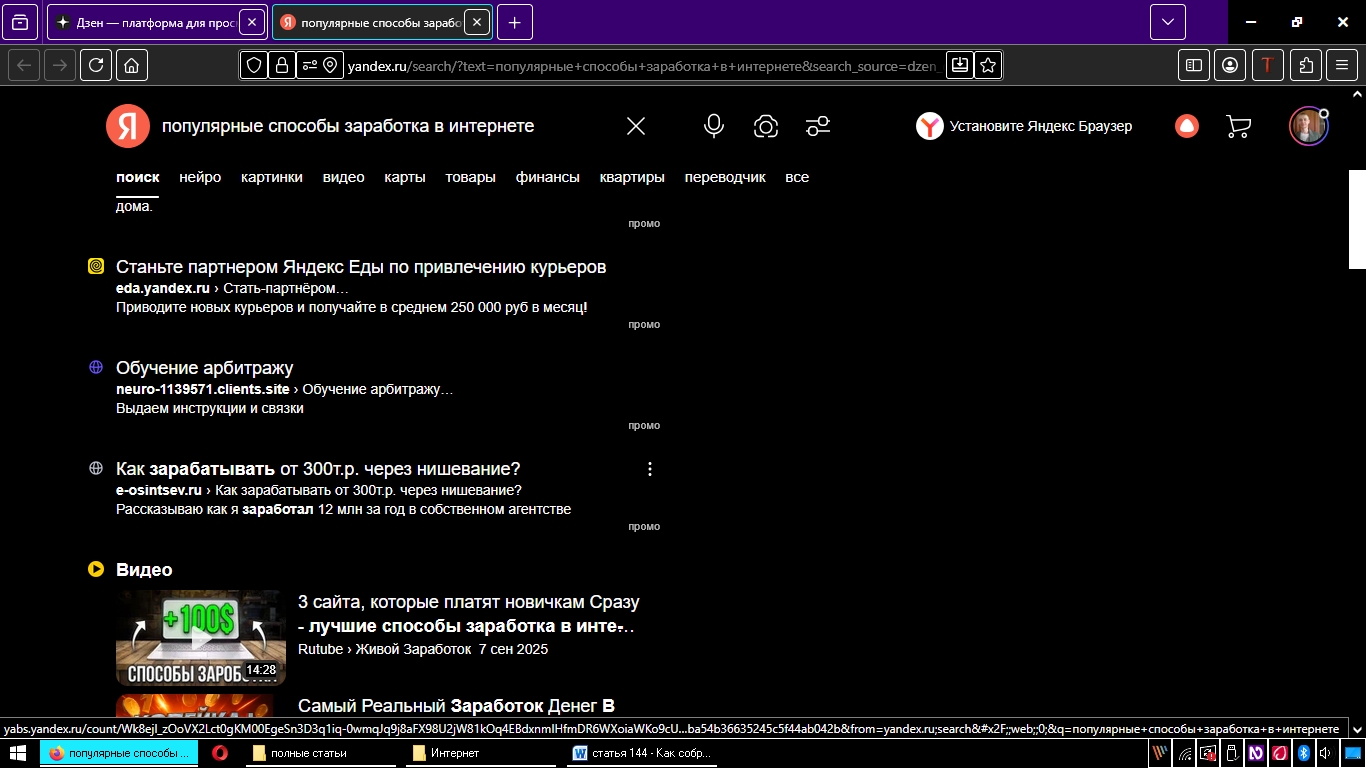The height and width of the screenshot is (768, 1366).
Task: Expand the tab list dropdown arrow
Action: coord(1166,21)
